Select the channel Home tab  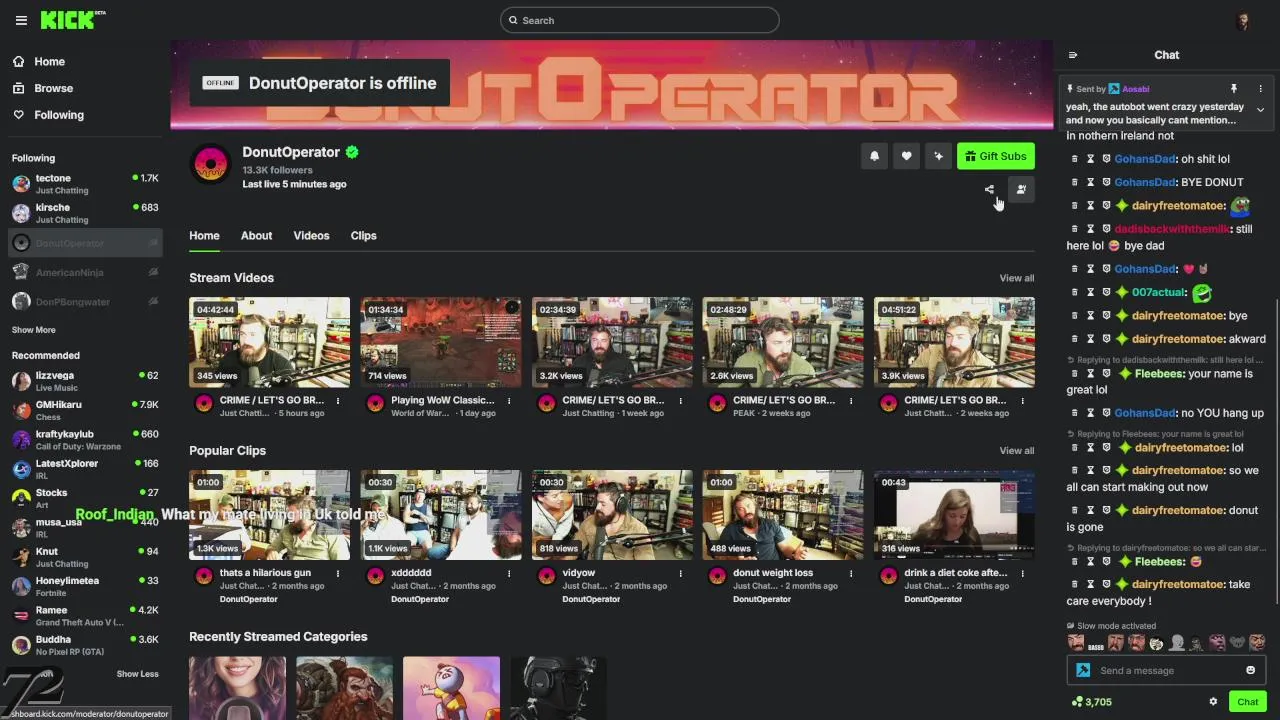[204, 236]
